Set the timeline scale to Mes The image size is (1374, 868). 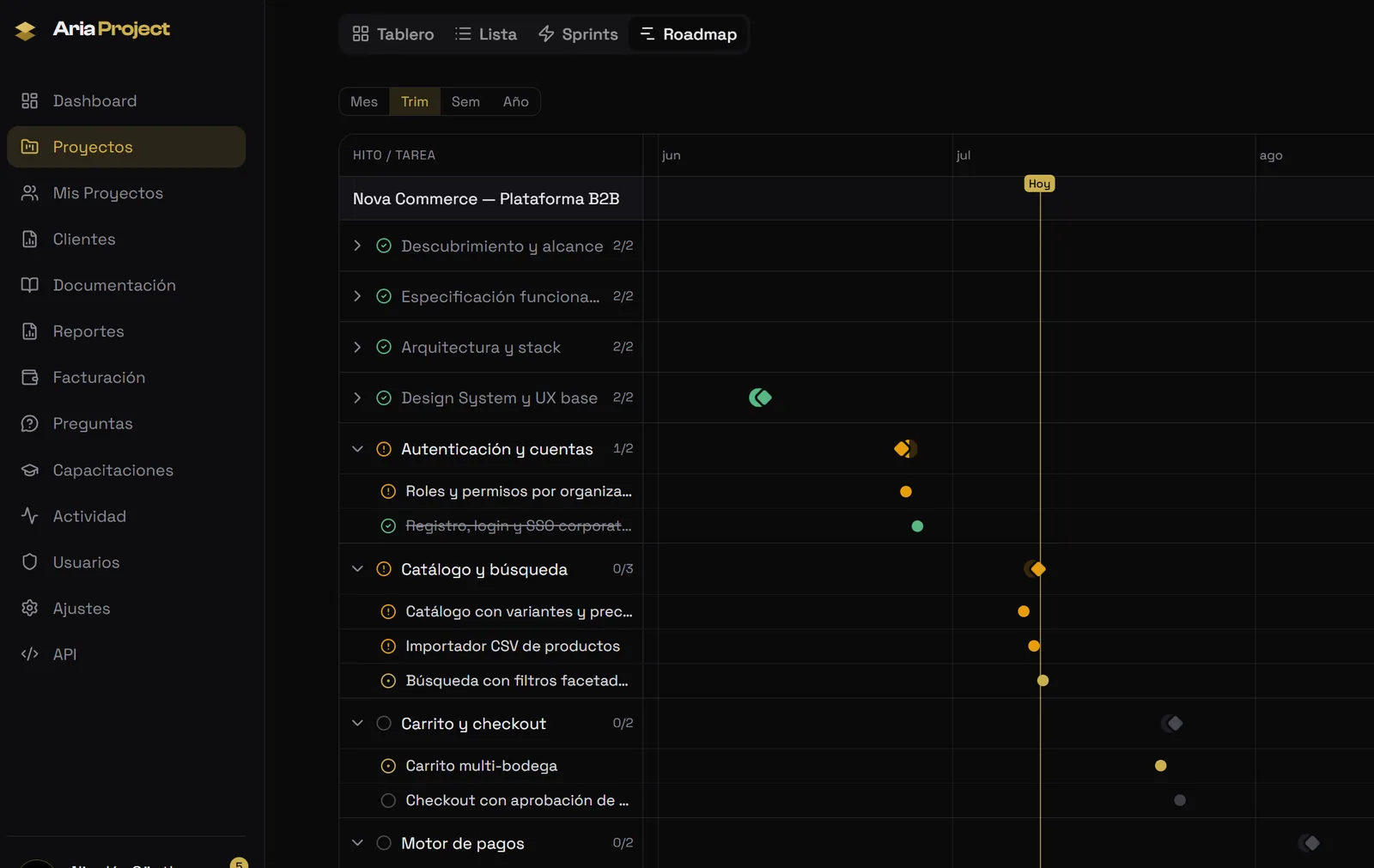pos(364,101)
